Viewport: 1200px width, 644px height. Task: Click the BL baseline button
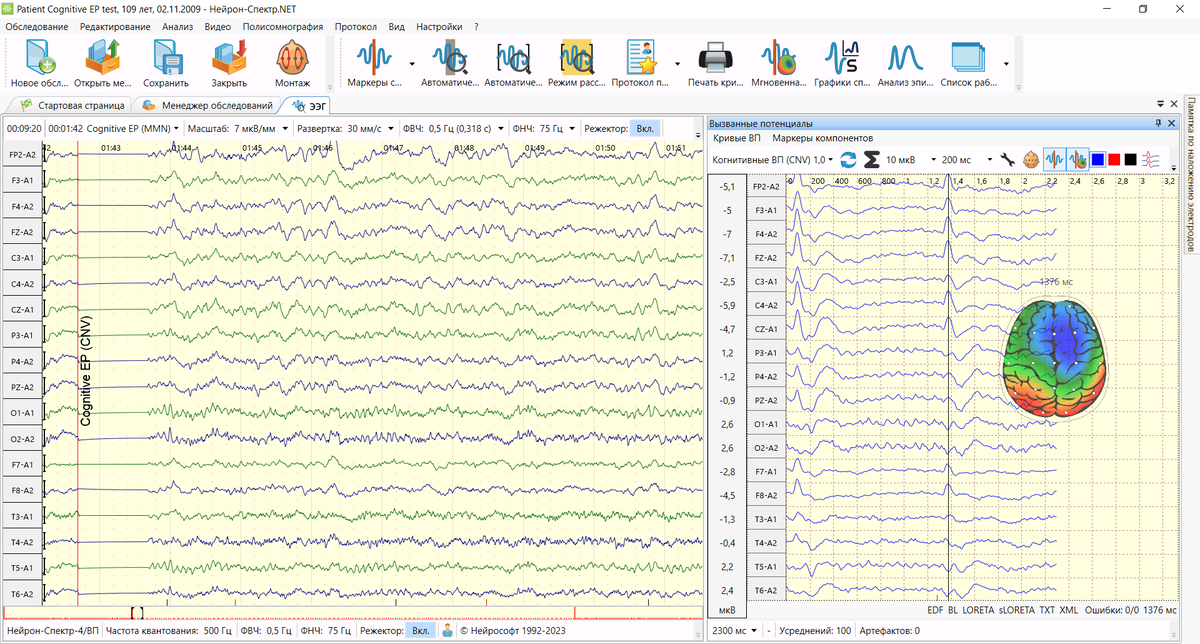click(x=954, y=609)
